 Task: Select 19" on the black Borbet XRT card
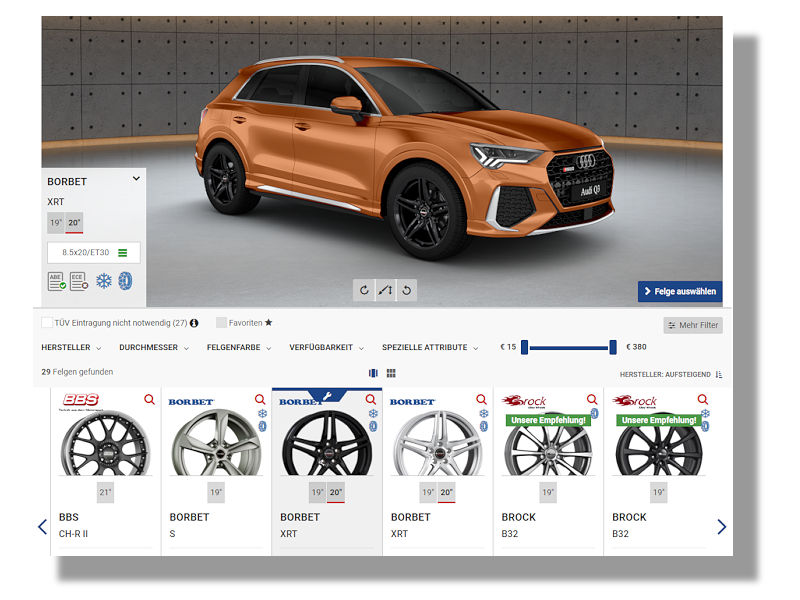(x=317, y=492)
